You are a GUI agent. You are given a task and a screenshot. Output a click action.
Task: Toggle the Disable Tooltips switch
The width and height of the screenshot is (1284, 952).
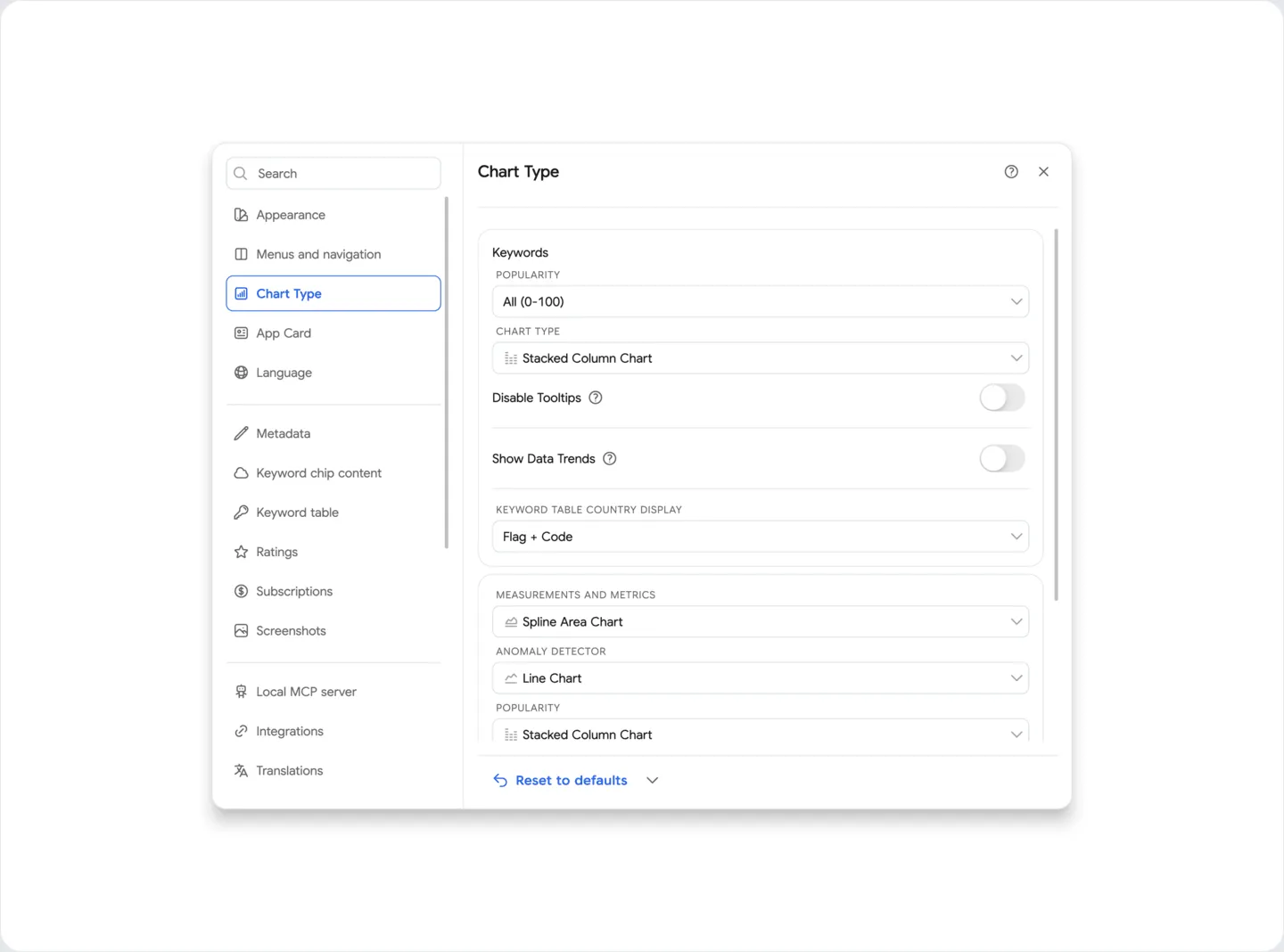click(x=1002, y=398)
